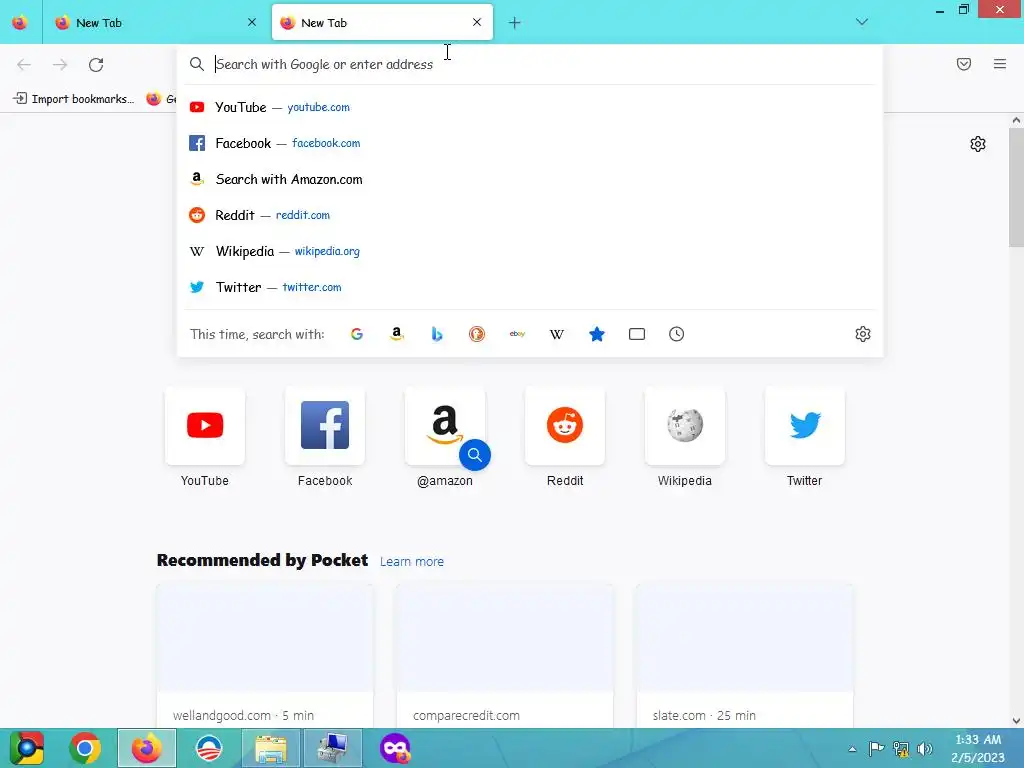Open the wellandgood.com Pocket story card

[265, 656]
